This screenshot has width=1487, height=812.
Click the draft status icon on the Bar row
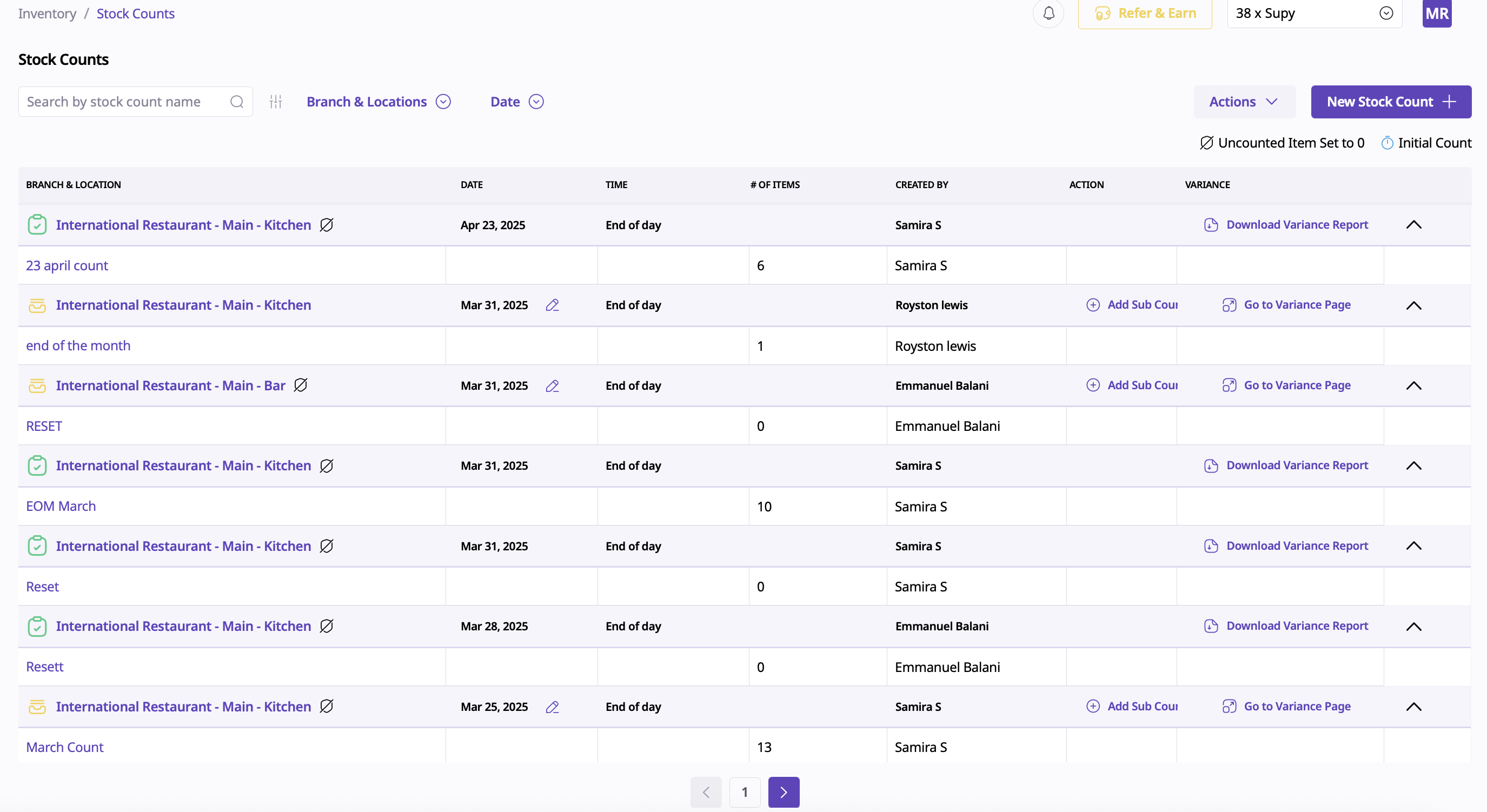click(37, 385)
